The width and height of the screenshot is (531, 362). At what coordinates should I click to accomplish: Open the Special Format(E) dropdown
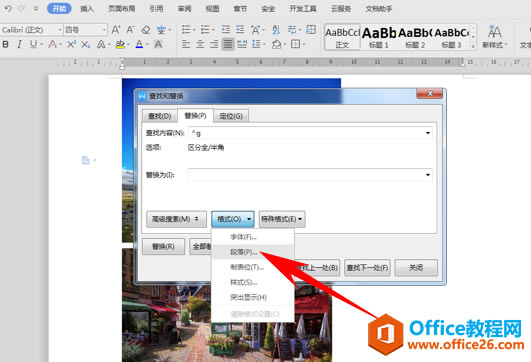click(282, 219)
